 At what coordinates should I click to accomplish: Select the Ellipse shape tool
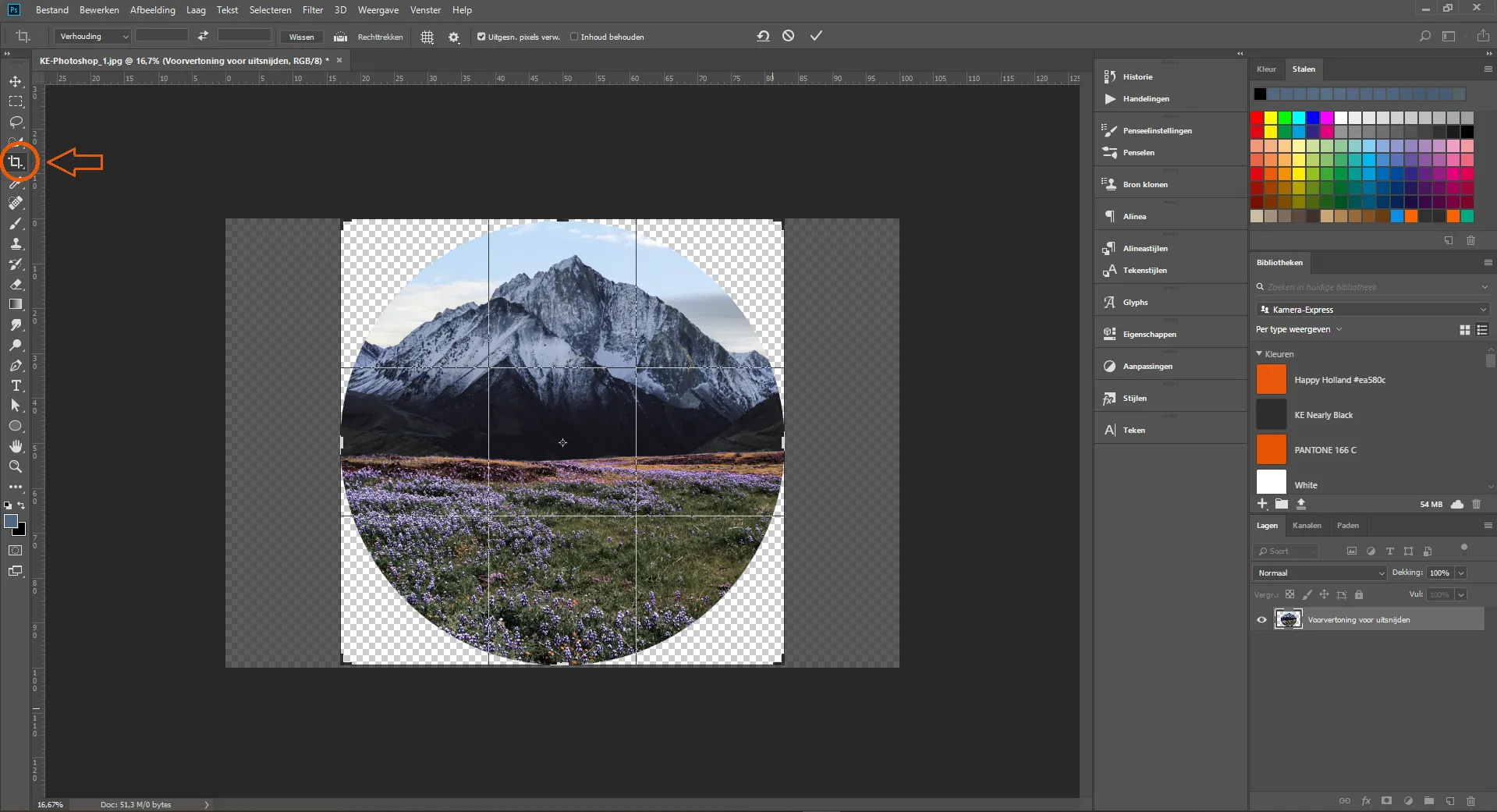16,426
